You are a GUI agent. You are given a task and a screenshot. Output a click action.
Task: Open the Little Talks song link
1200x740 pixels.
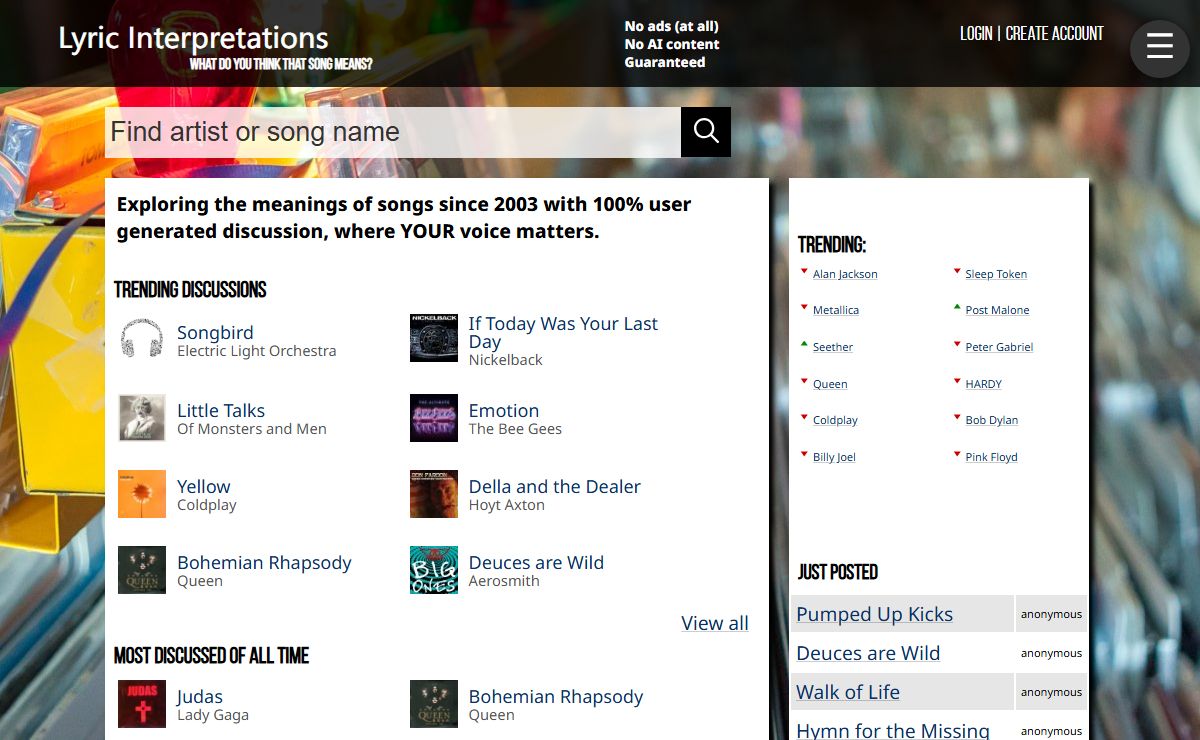pos(221,410)
